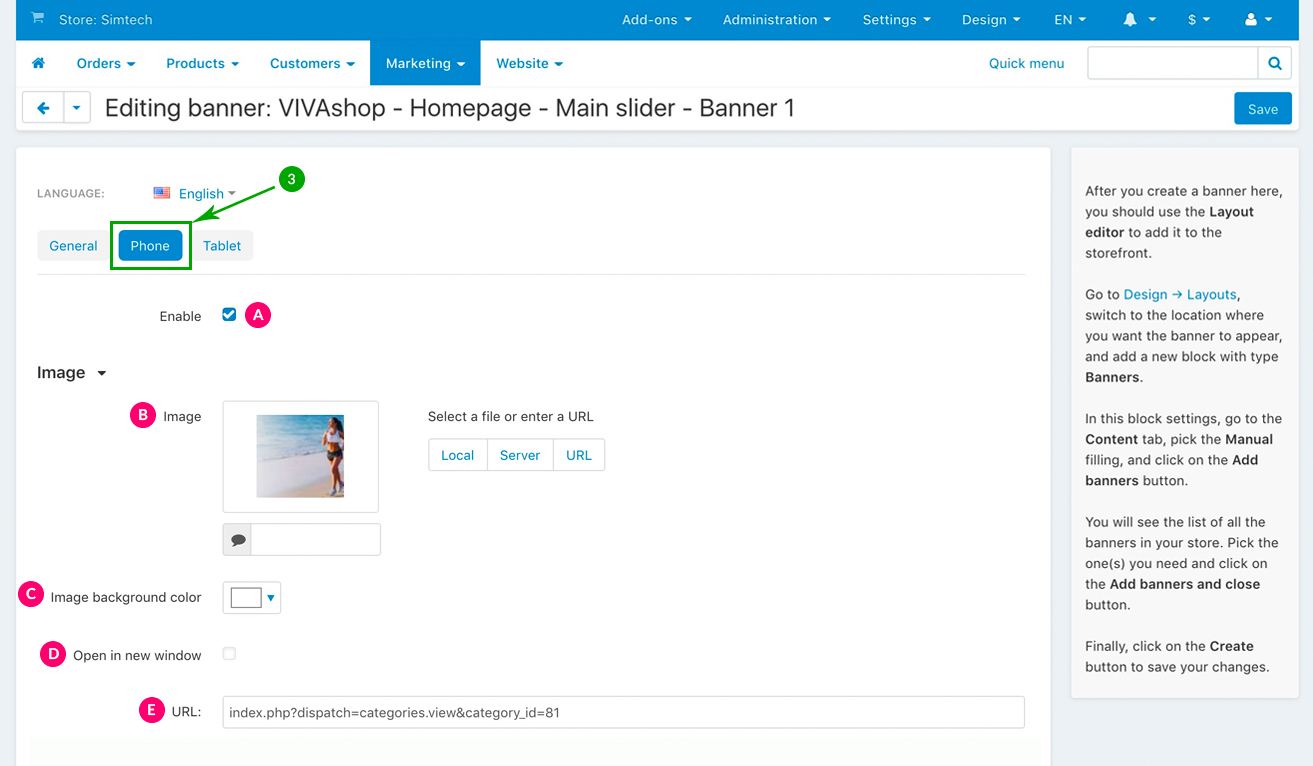Click the banner image thumbnail
Image resolution: width=1313 pixels, height=766 pixels.
click(300, 456)
